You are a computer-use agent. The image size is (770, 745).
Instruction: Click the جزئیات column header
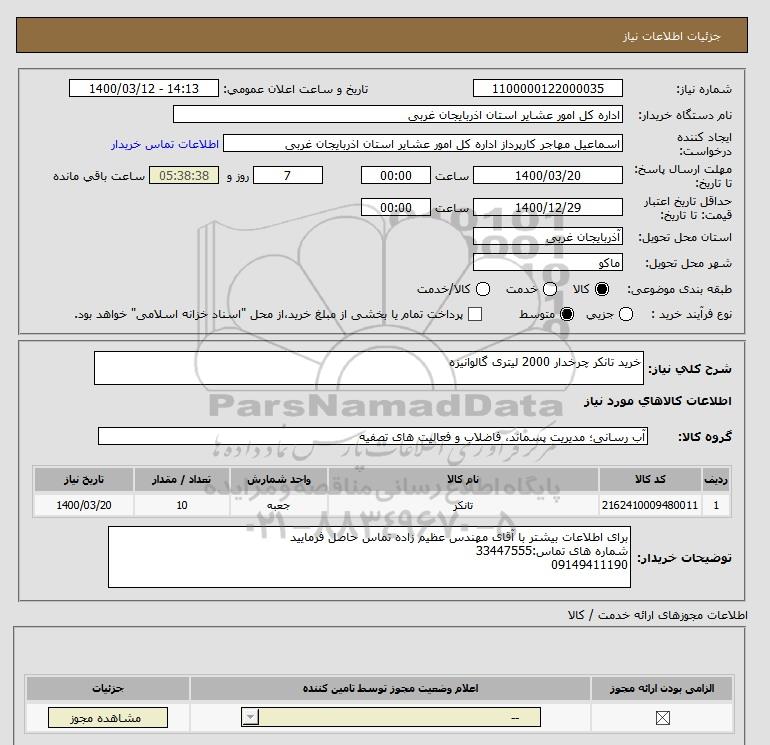(x=108, y=689)
